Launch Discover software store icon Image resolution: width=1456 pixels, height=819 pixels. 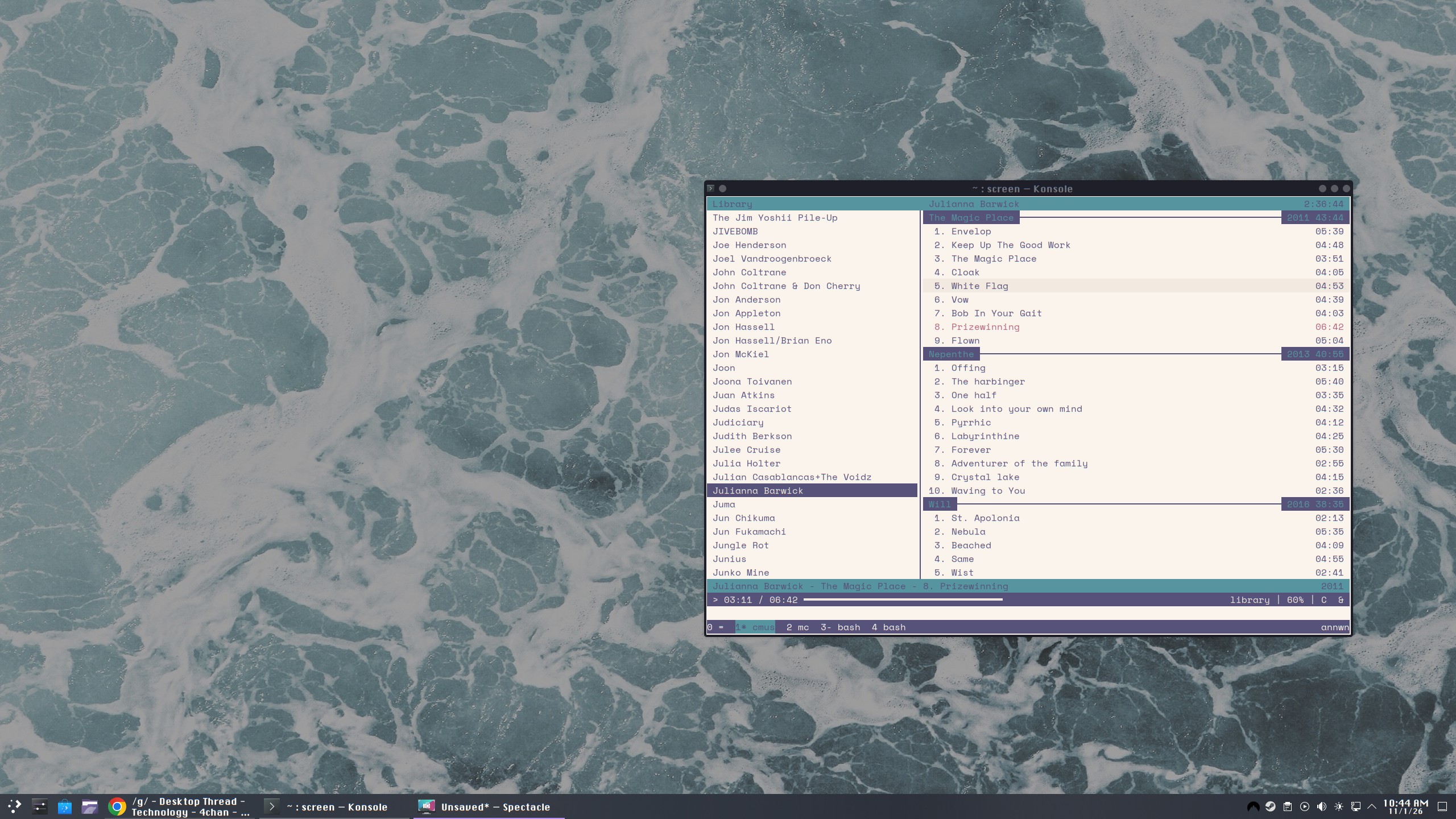tap(65, 806)
